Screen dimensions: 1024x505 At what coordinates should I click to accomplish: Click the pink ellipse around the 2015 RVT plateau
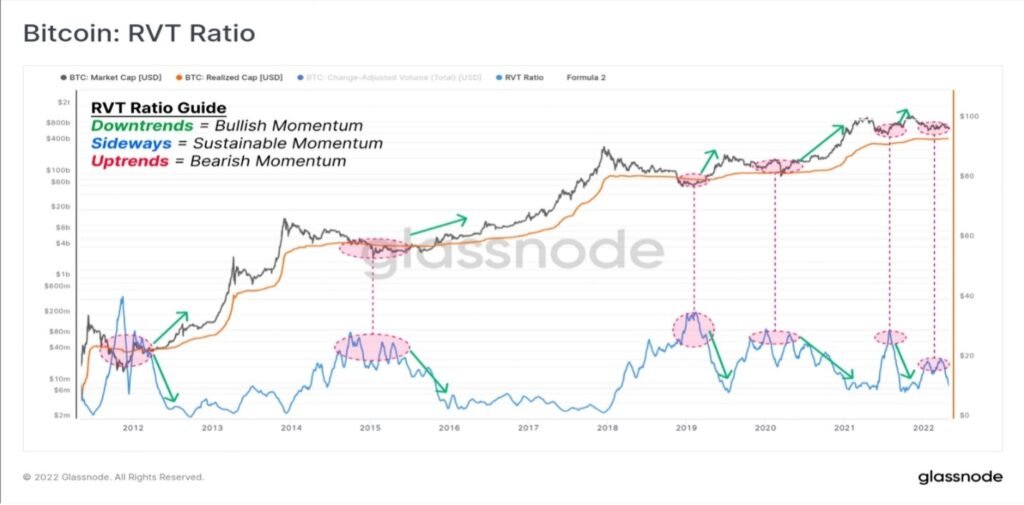coord(372,347)
